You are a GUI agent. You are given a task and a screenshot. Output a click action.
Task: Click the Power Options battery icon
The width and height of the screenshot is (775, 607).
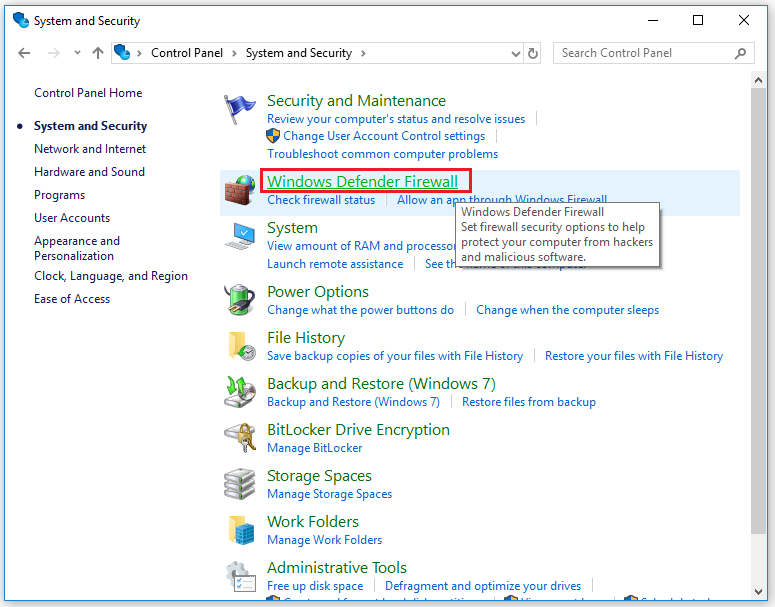240,300
